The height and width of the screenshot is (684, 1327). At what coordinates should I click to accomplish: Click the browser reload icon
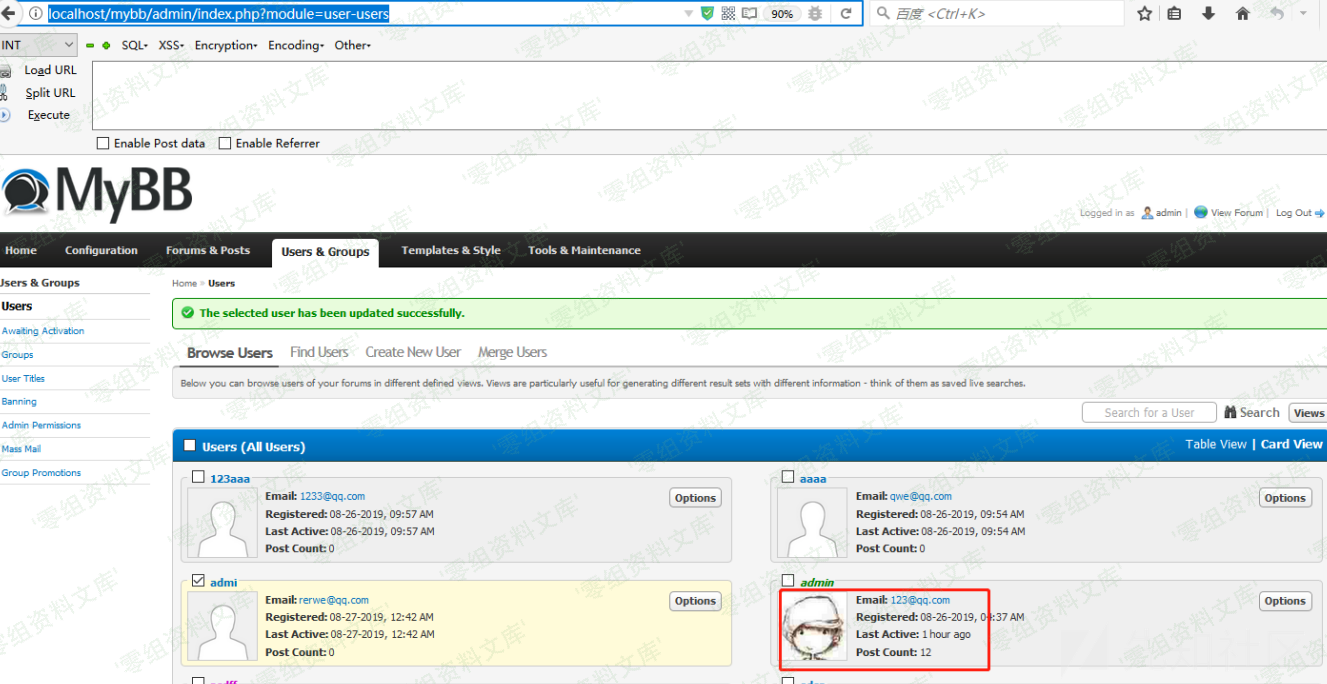[846, 14]
